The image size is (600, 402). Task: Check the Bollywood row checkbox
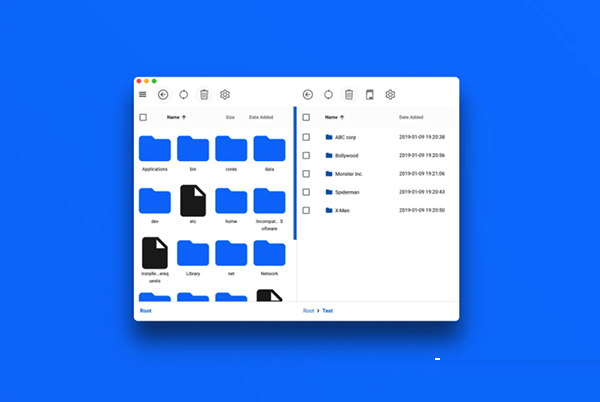[x=306, y=155]
